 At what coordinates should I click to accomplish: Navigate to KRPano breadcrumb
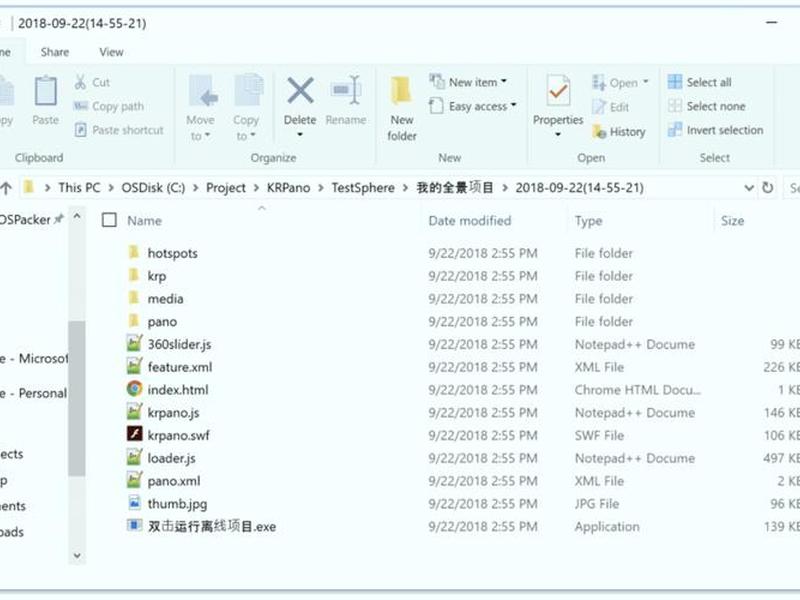coord(288,188)
